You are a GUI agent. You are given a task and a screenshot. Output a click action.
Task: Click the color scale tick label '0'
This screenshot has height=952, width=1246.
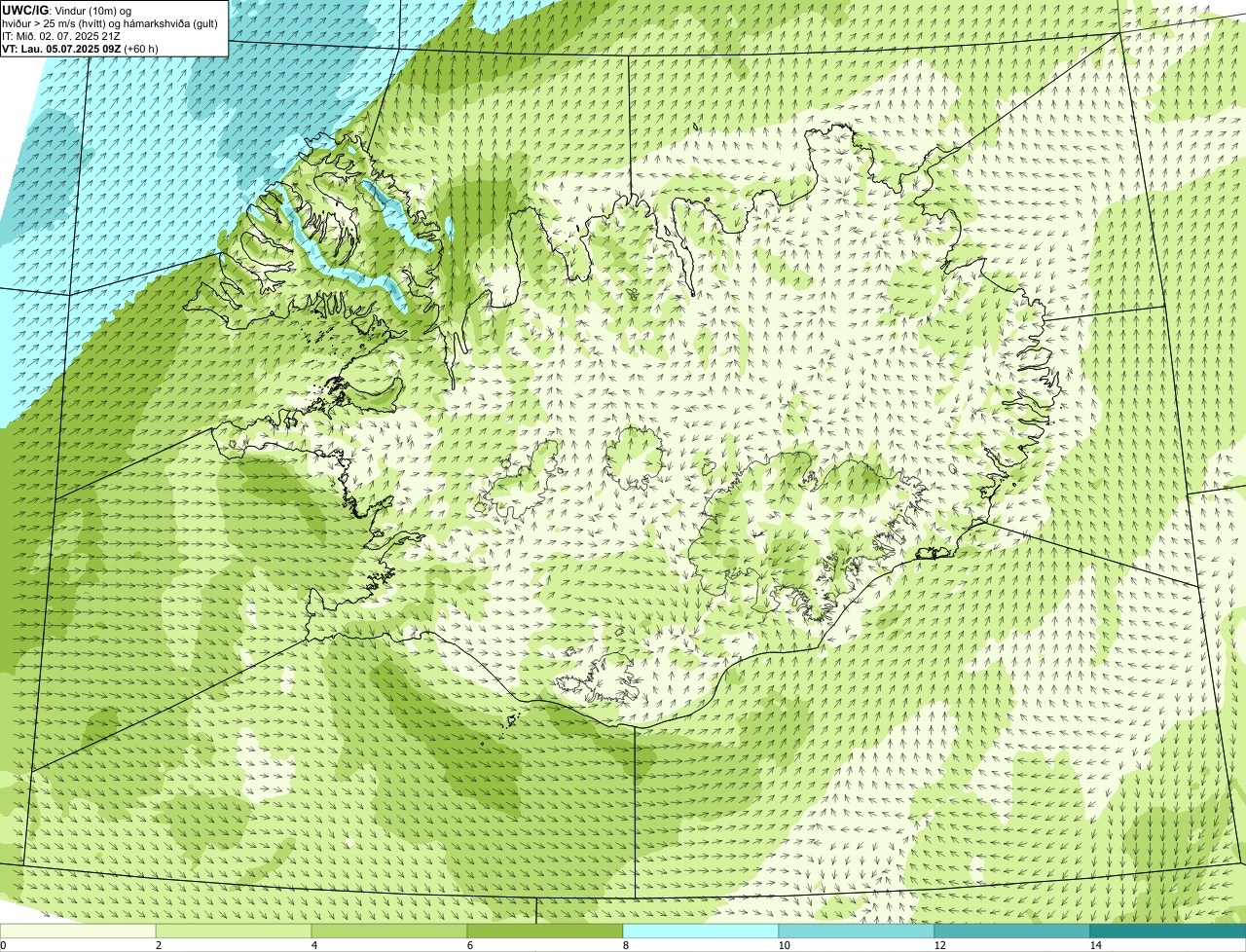(3, 945)
